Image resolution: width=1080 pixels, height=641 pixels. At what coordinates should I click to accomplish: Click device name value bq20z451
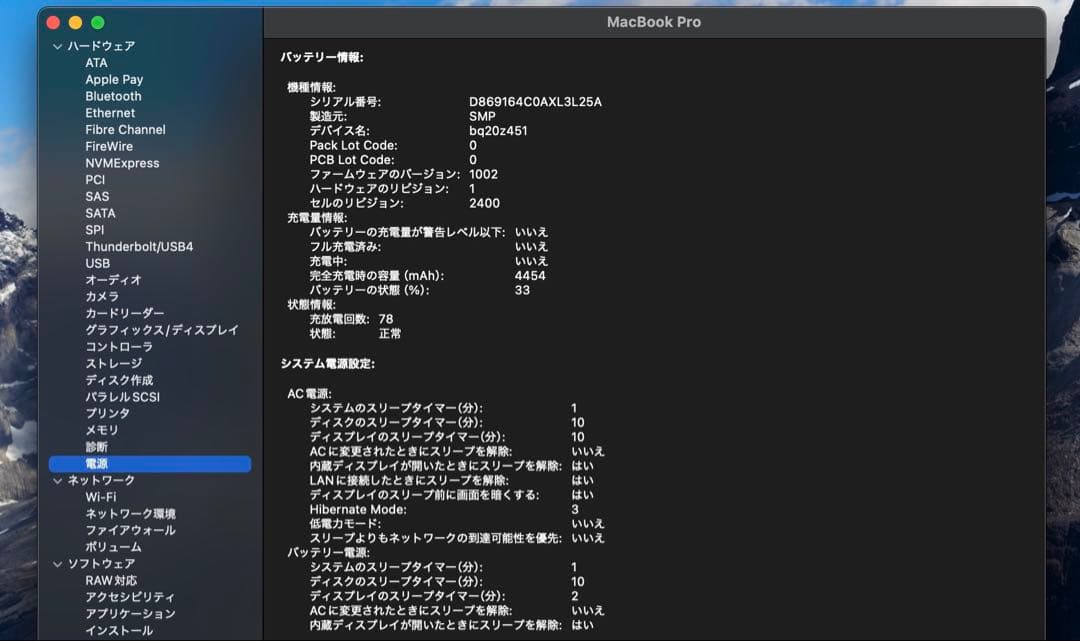(x=498, y=131)
